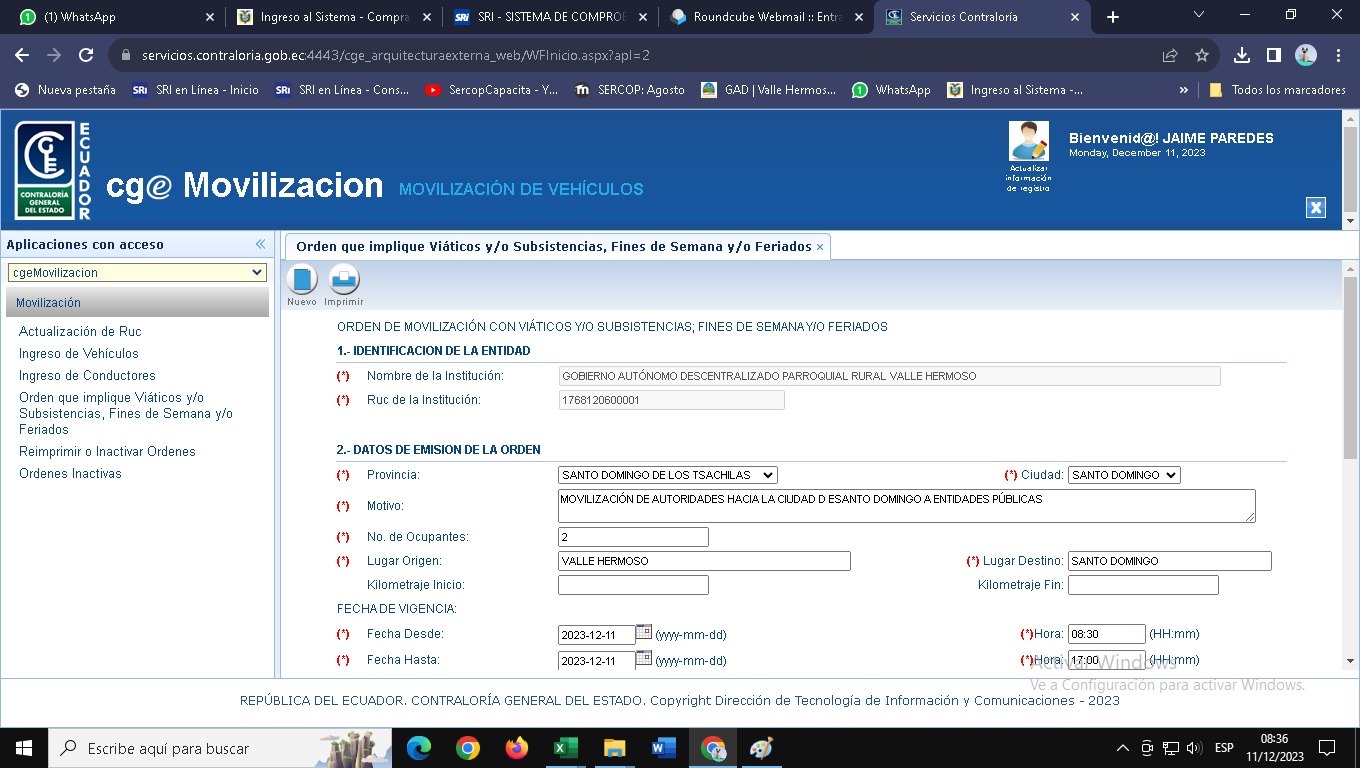The width and height of the screenshot is (1360, 768).
Task: Close the Orden que implique Viáticos tab
Action: click(x=820, y=247)
